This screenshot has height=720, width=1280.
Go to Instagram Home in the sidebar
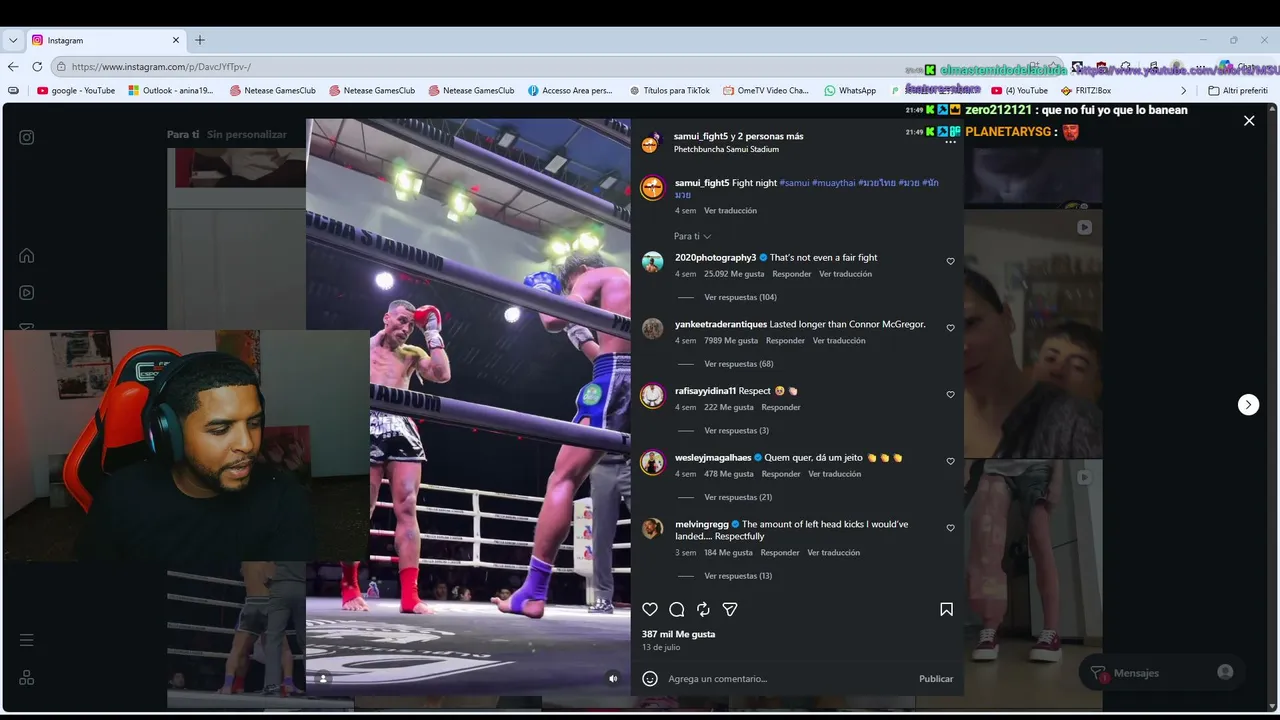tap(27, 256)
